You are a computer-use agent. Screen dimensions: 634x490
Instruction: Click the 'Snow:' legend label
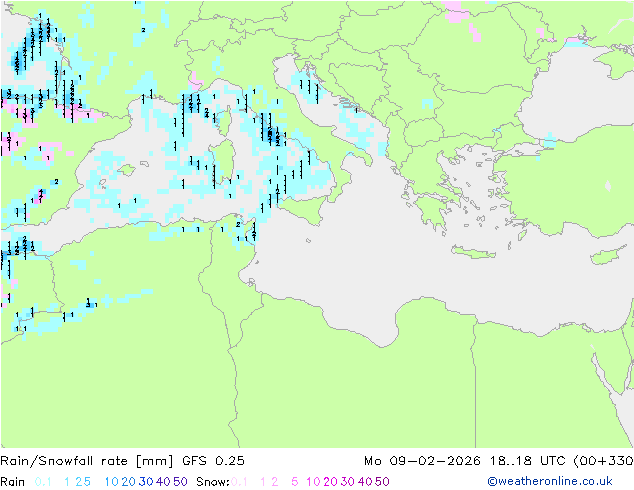(213, 482)
